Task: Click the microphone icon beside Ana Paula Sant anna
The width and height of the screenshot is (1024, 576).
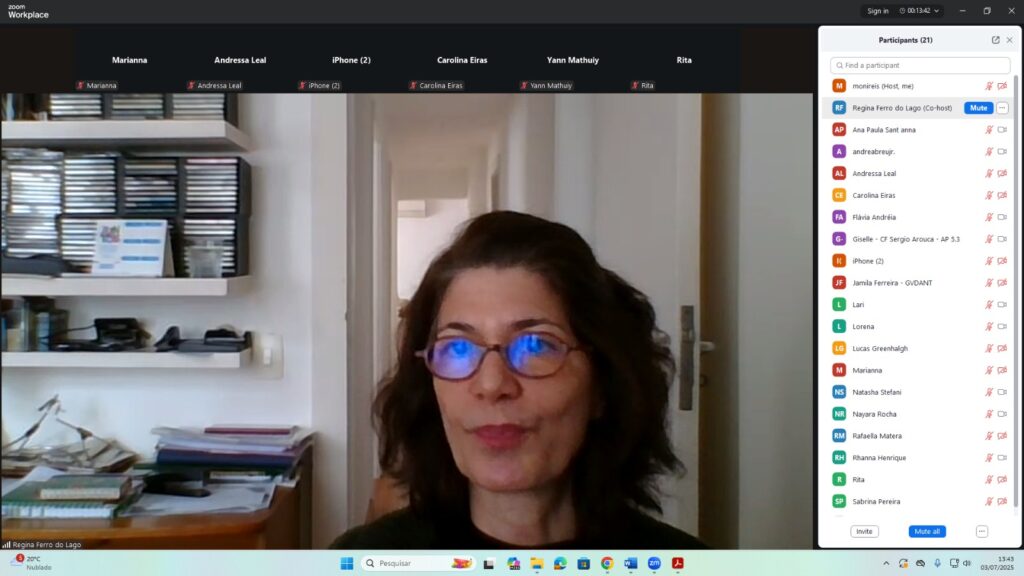Action: [989, 130]
